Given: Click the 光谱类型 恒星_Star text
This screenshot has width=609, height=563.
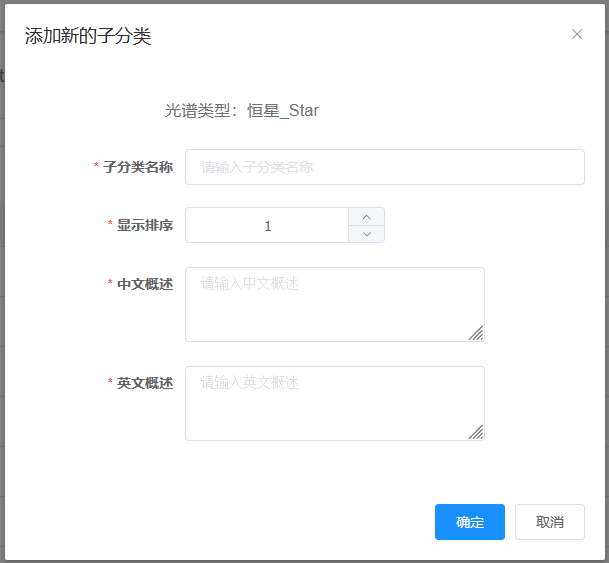Looking at the screenshot, I should tap(242, 110).
